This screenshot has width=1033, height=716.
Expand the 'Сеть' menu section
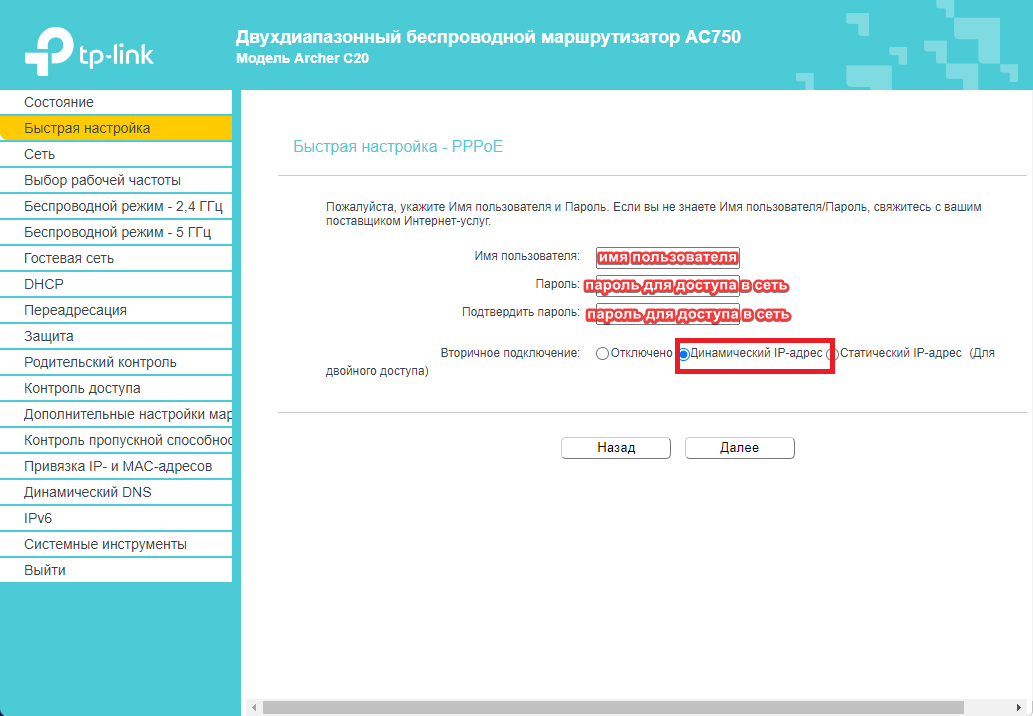click(40, 154)
